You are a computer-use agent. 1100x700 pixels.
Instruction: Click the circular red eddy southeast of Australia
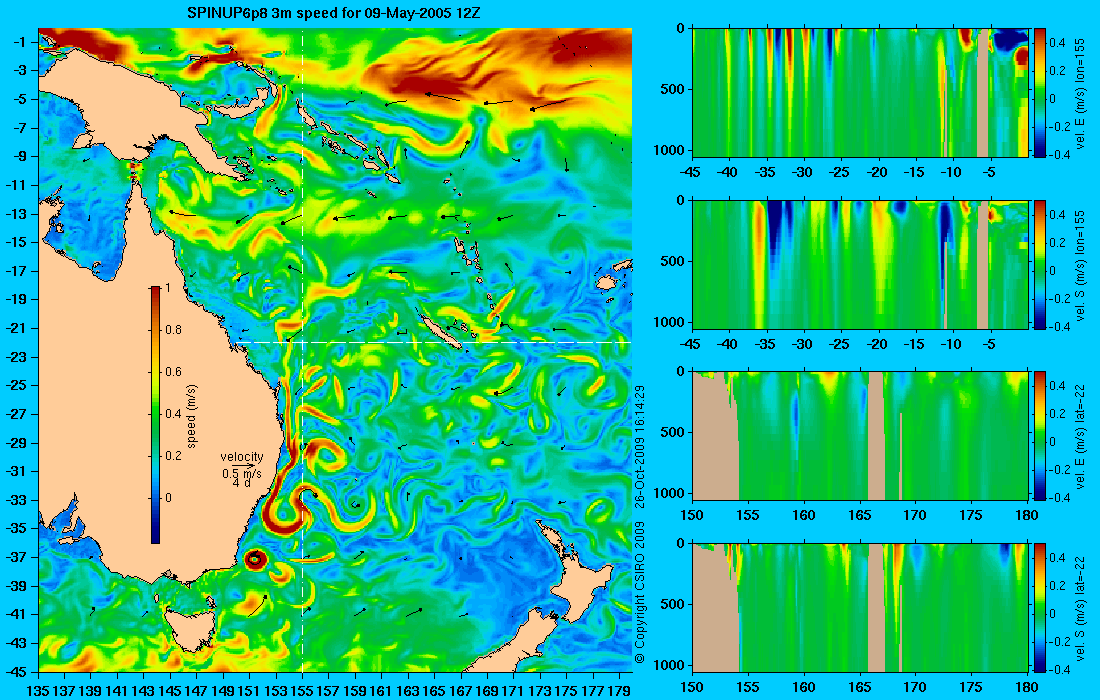(254, 559)
